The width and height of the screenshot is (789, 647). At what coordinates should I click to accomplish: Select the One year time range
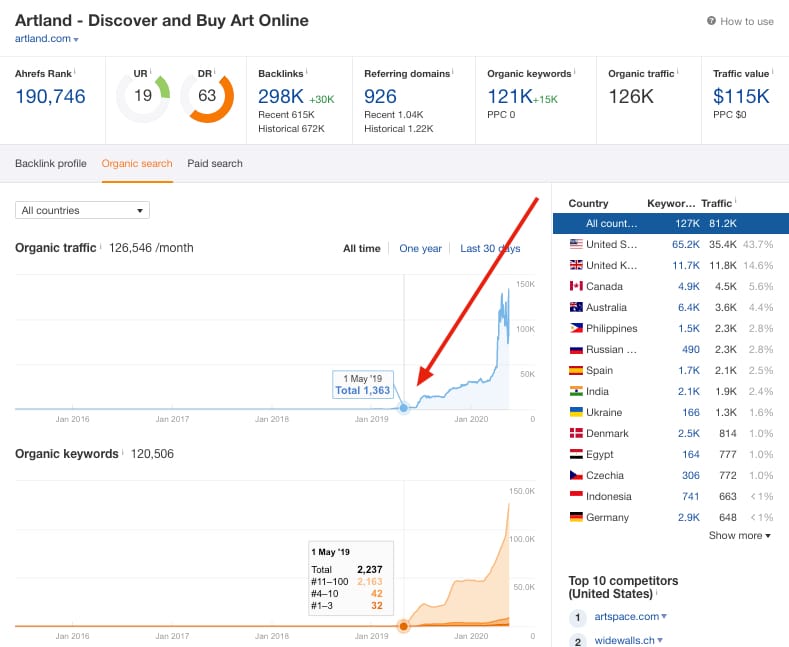tap(420, 249)
